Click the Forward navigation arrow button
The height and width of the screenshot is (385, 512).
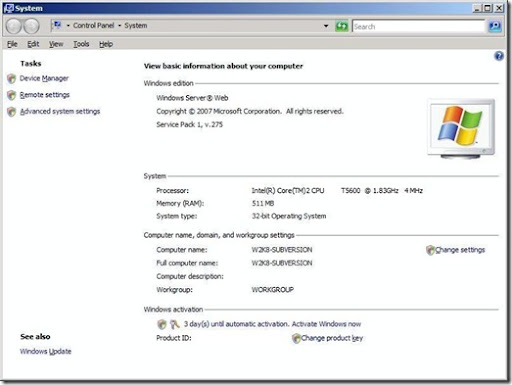point(31,26)
